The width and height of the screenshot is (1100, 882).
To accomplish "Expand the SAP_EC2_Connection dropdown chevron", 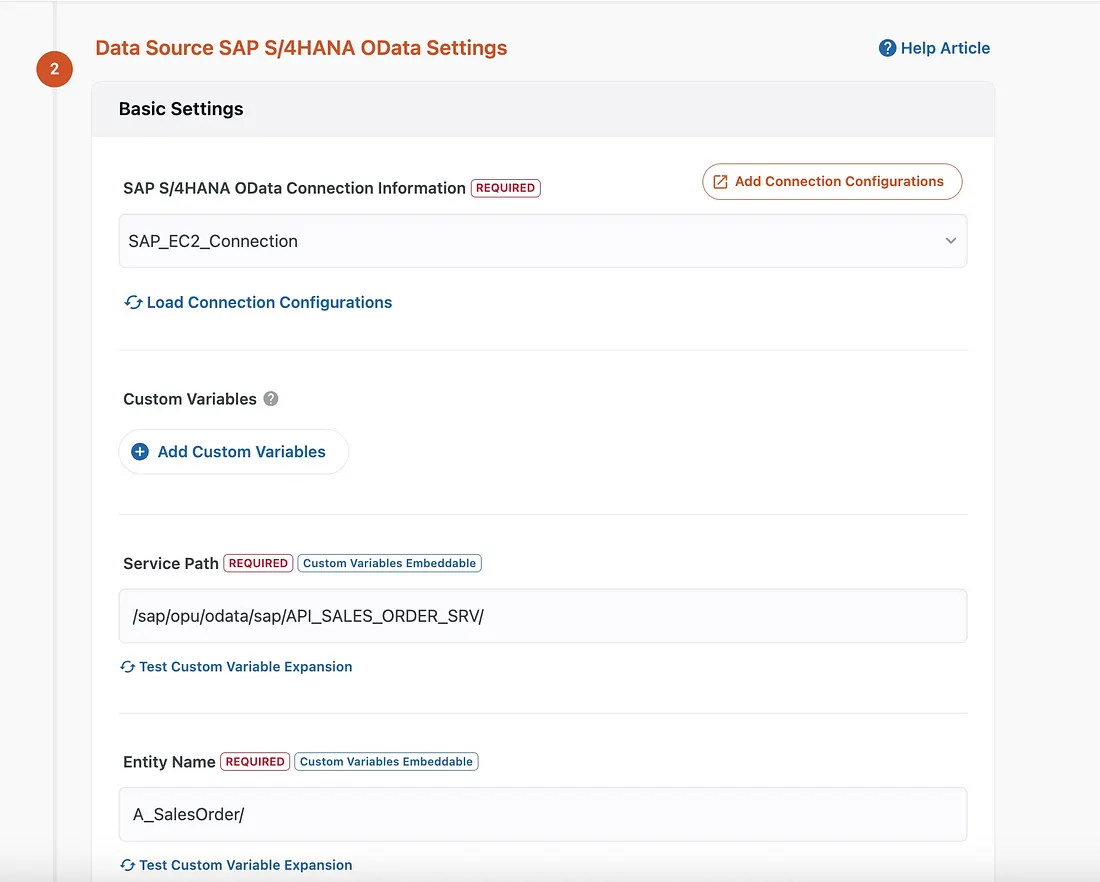I will point(951,241).
